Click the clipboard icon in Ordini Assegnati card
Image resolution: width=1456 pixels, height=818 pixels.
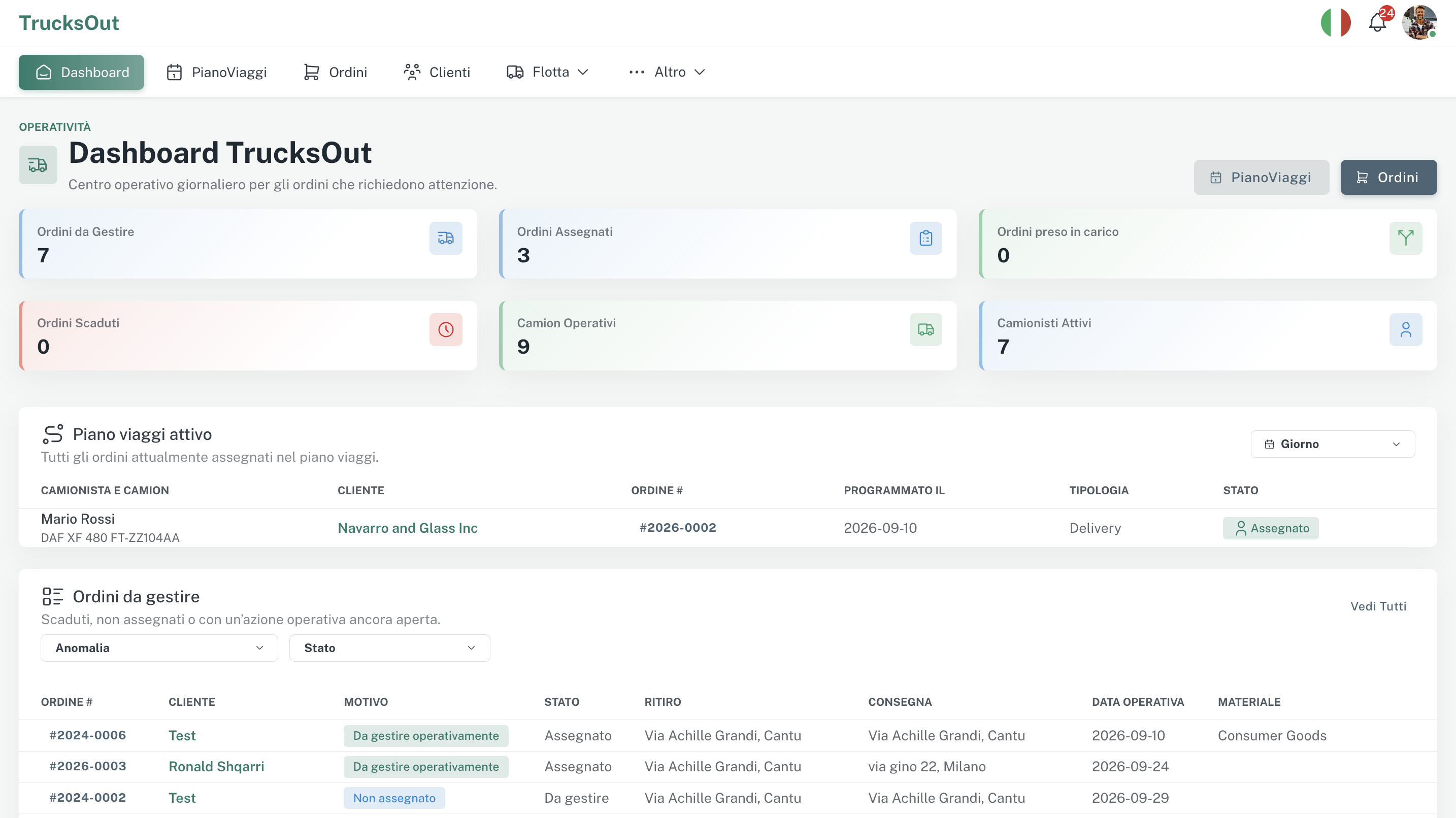click(925, 238)
